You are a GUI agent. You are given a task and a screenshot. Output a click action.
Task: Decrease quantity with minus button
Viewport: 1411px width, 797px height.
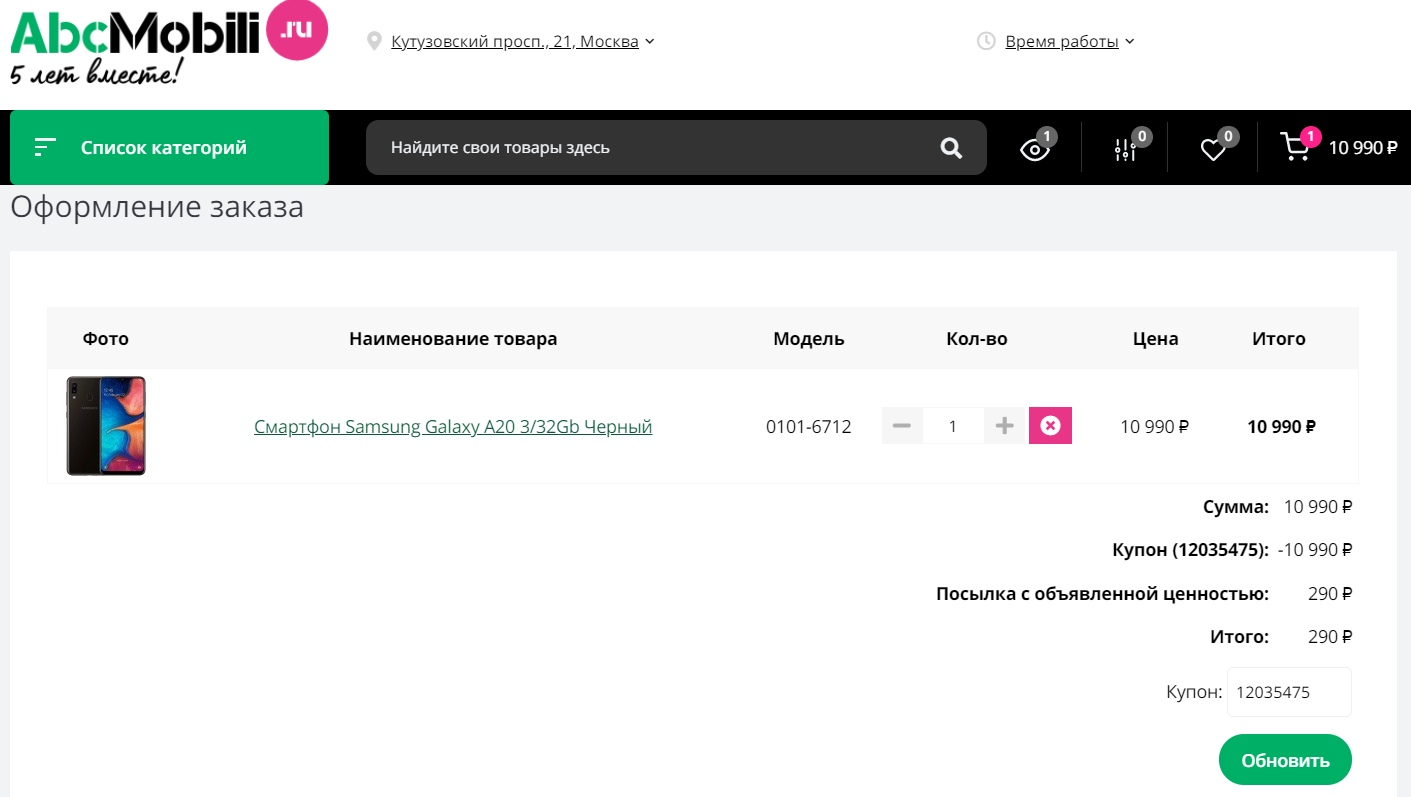[x=902, y=426]
